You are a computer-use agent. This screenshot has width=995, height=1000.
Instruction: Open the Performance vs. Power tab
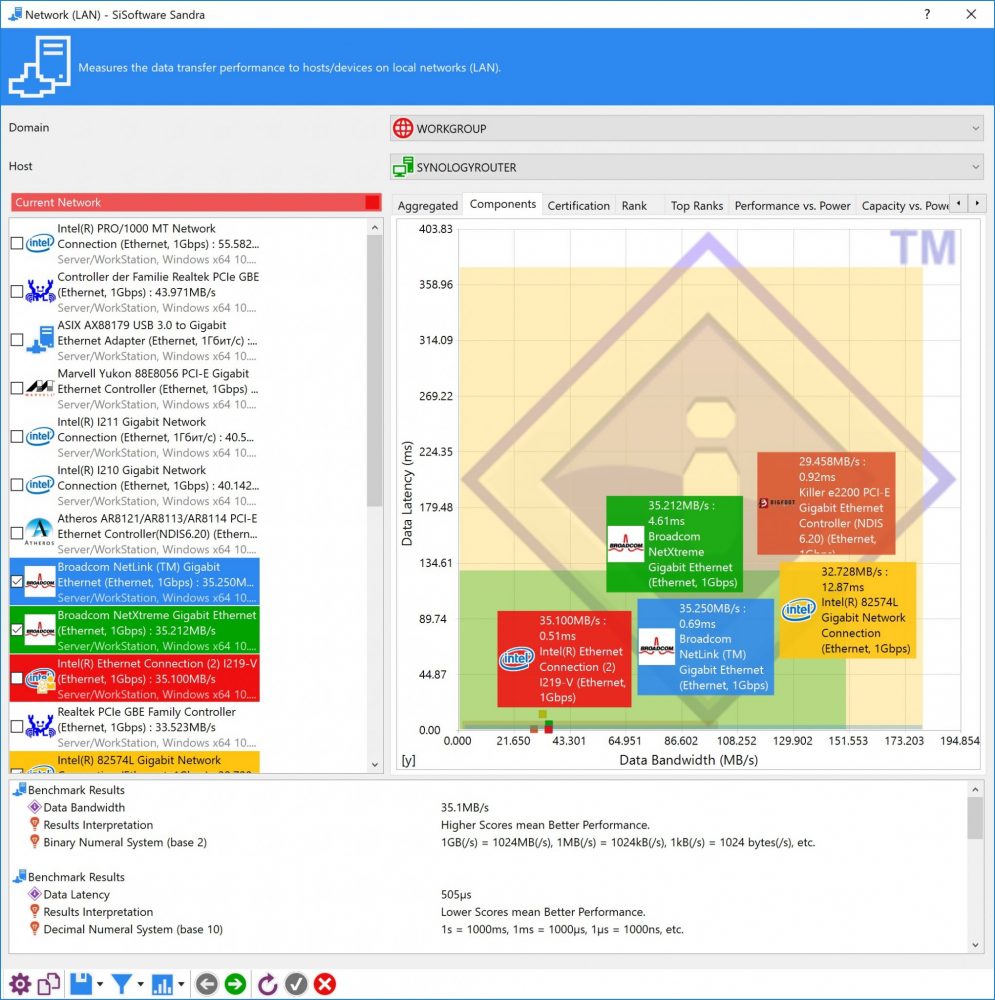(792, 205)
